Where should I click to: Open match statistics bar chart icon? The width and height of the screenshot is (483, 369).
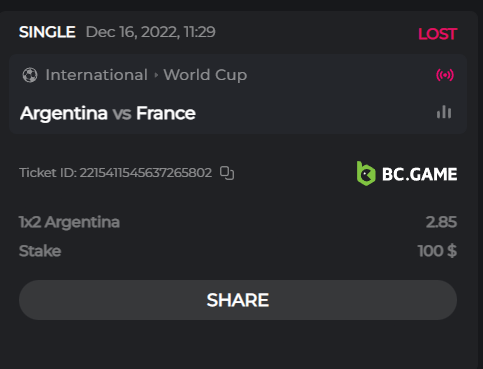pyautogui.click(x=444, y=112)
